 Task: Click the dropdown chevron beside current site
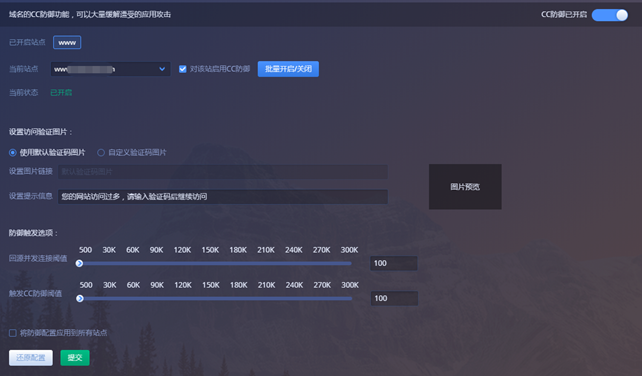pyautogui.click(x=162, y=69)
